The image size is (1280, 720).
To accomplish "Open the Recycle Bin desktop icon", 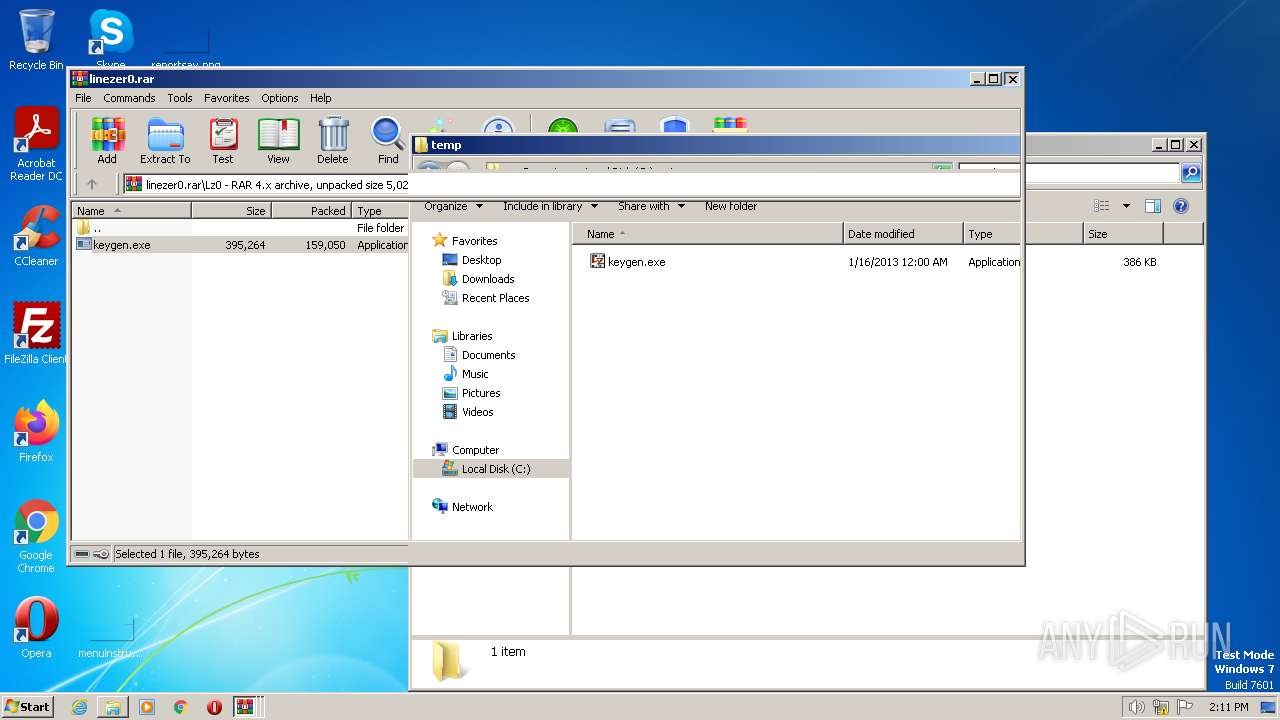I will (x=36, y=40).
